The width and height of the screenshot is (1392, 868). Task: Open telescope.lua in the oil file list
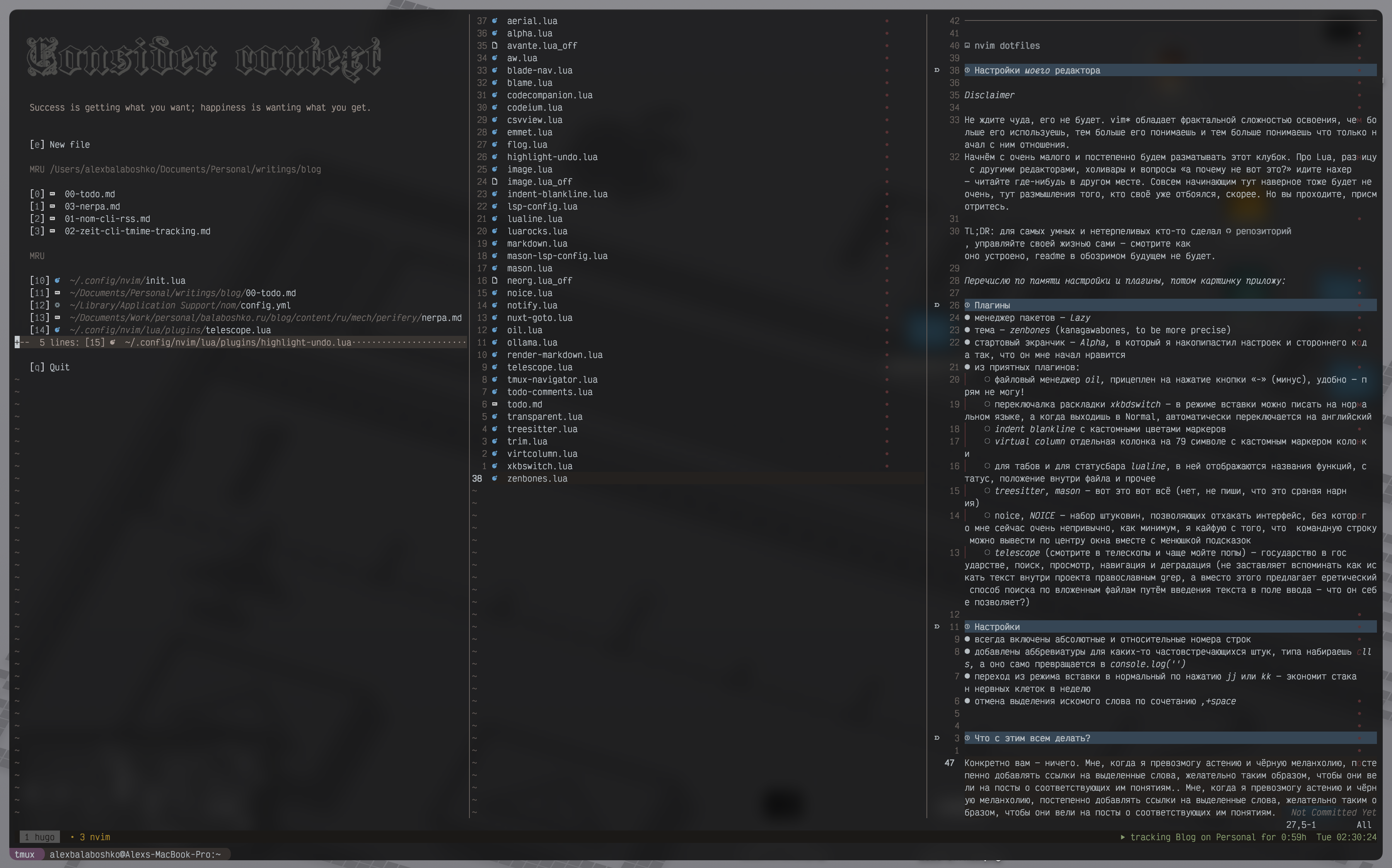point(539,368)
